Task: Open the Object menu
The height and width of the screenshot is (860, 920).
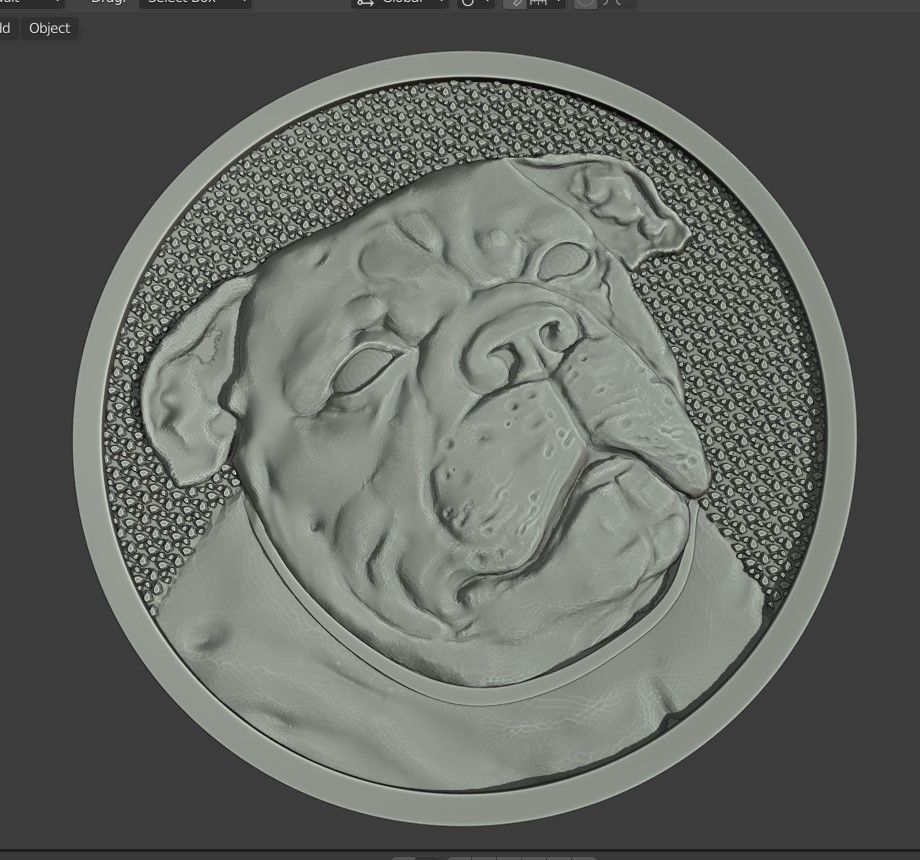Action: point(49,28)
